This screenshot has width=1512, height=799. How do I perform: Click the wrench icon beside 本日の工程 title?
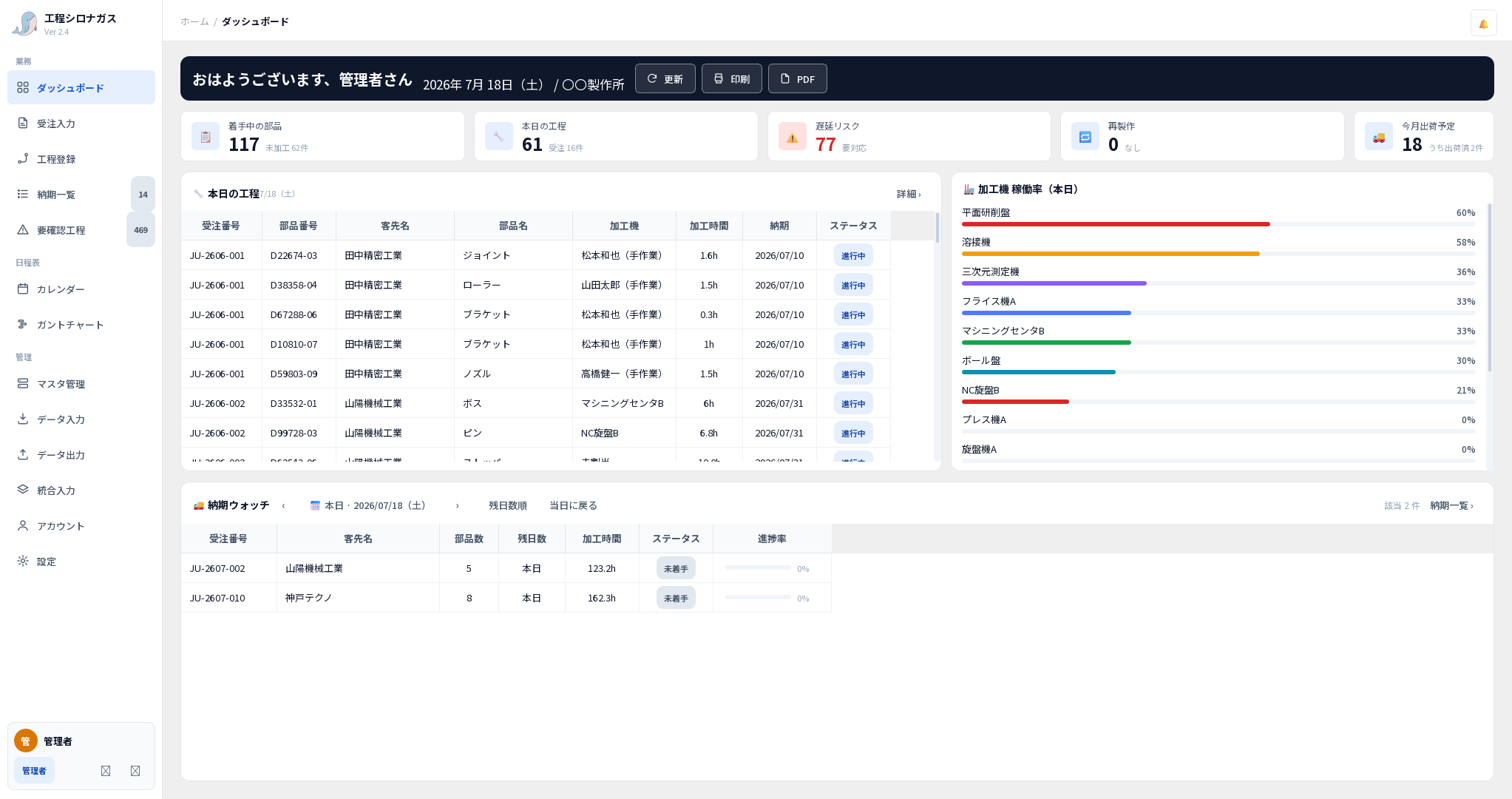(198, 194)
